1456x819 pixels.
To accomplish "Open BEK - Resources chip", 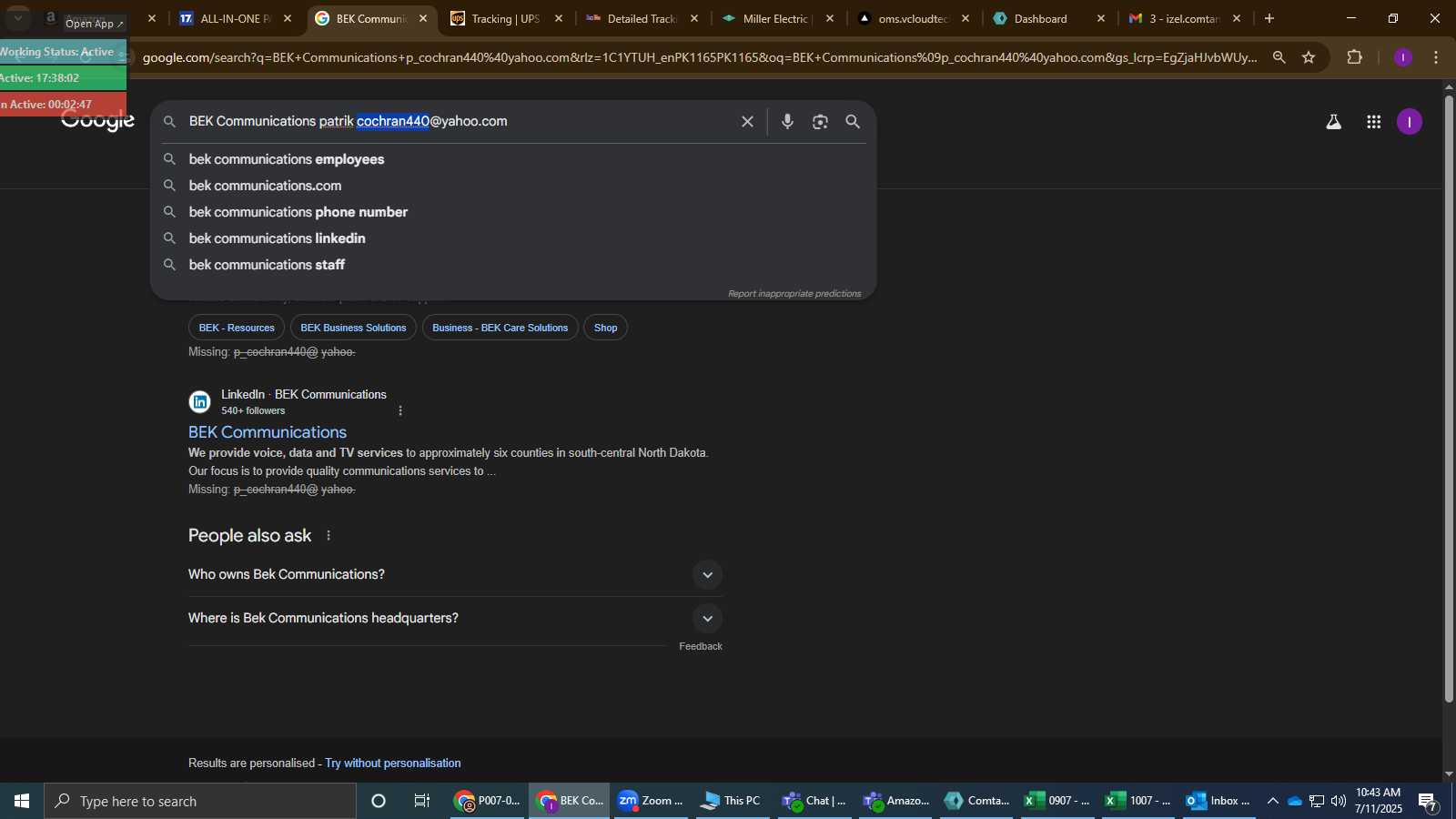I will 237,328.
